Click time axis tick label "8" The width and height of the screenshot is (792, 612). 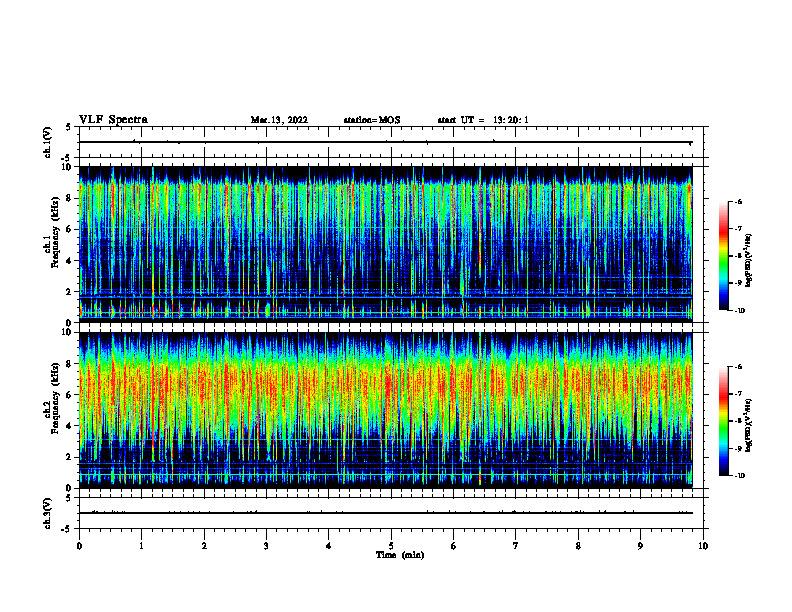tap(578, 546)
